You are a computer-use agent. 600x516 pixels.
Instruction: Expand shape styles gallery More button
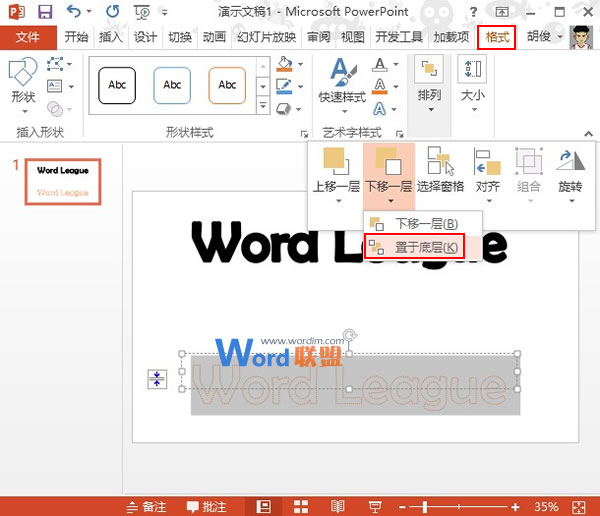(x=263, y=105)
